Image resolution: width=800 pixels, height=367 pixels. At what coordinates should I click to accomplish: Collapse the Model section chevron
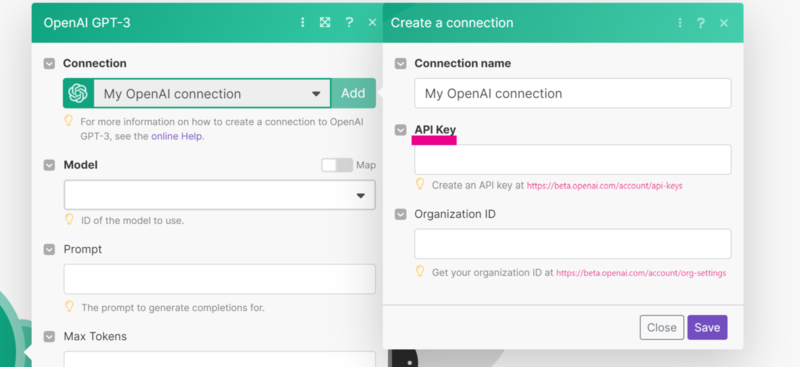pos(49,165)
